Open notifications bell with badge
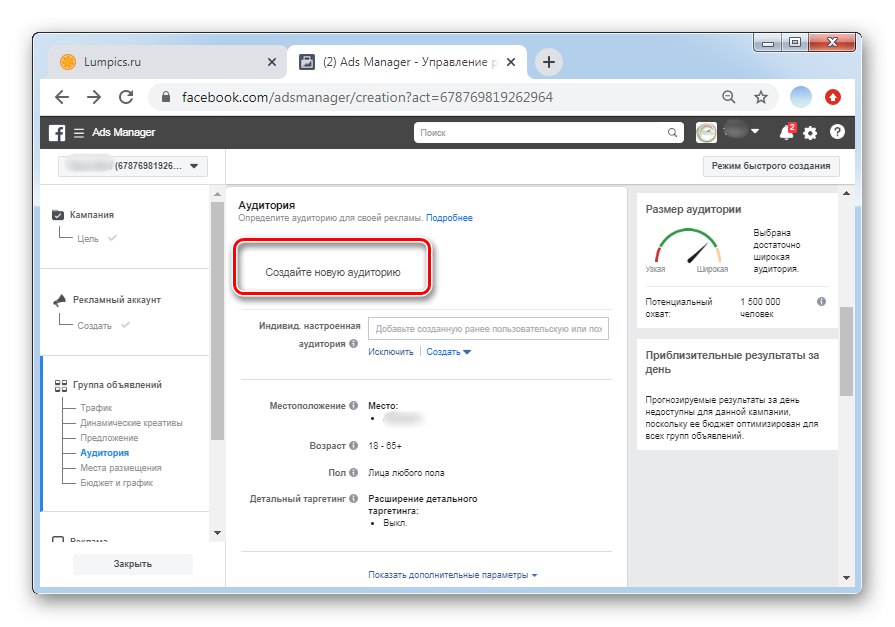 click(x=787, y=132)
